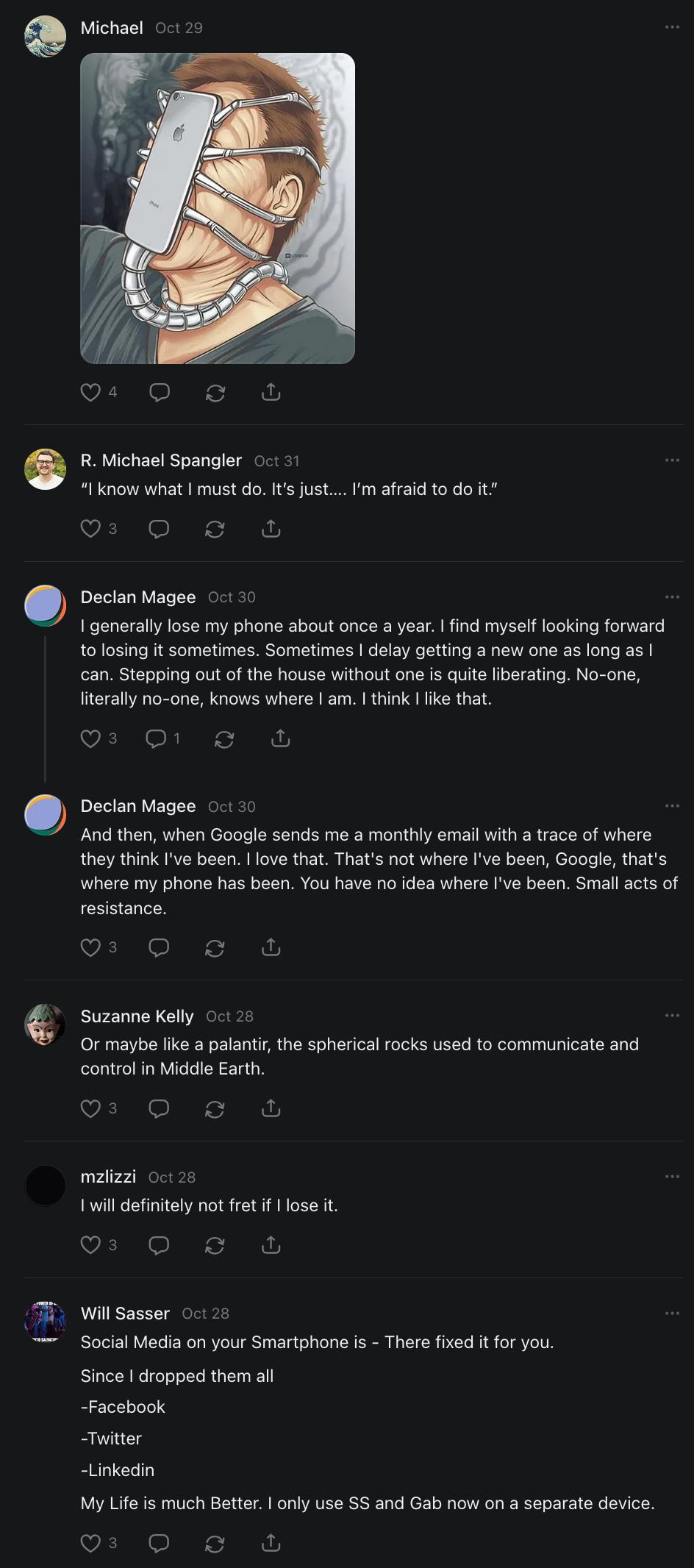This screenshot has height=1568, width=694.
Task: Share Will Sasser's social media comment
Action: (x=271, y=1543)
